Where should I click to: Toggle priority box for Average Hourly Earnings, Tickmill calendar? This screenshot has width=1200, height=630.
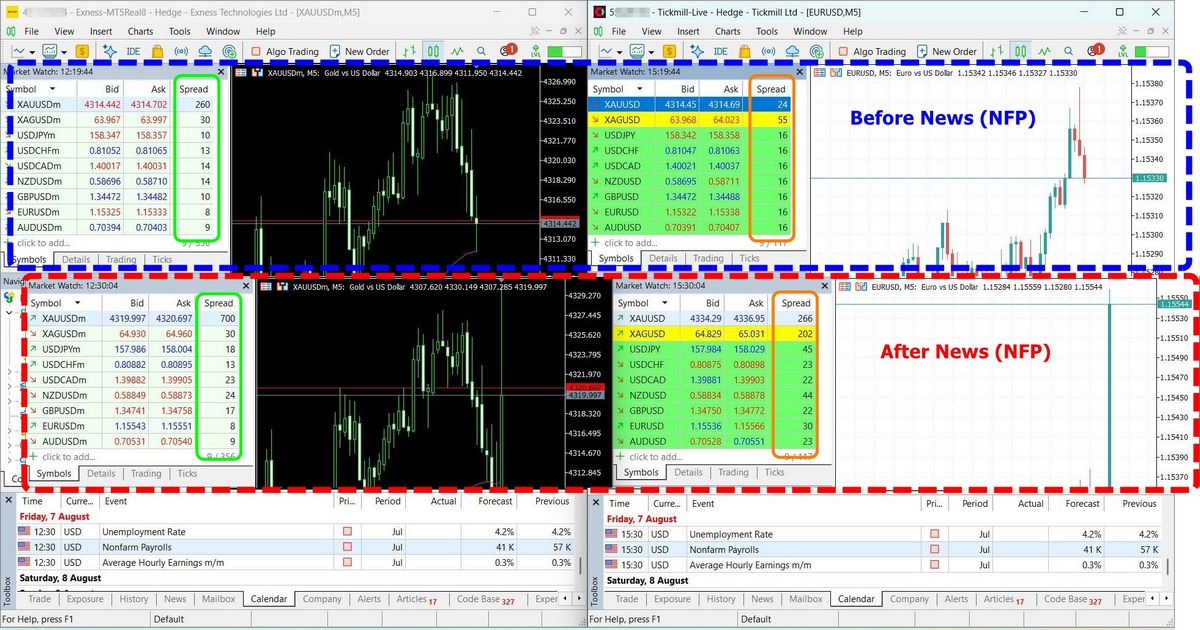point(934,564)
